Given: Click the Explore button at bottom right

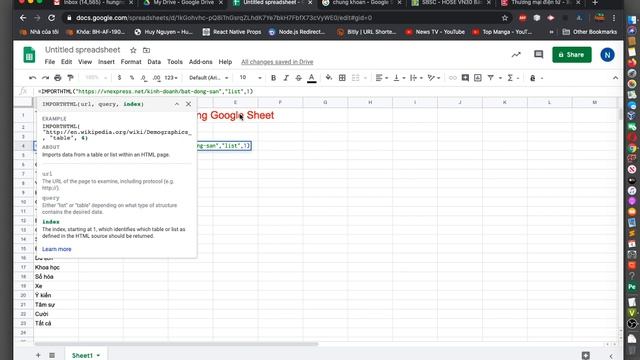Looking at the screenshot, I should (x=586, y=355).
